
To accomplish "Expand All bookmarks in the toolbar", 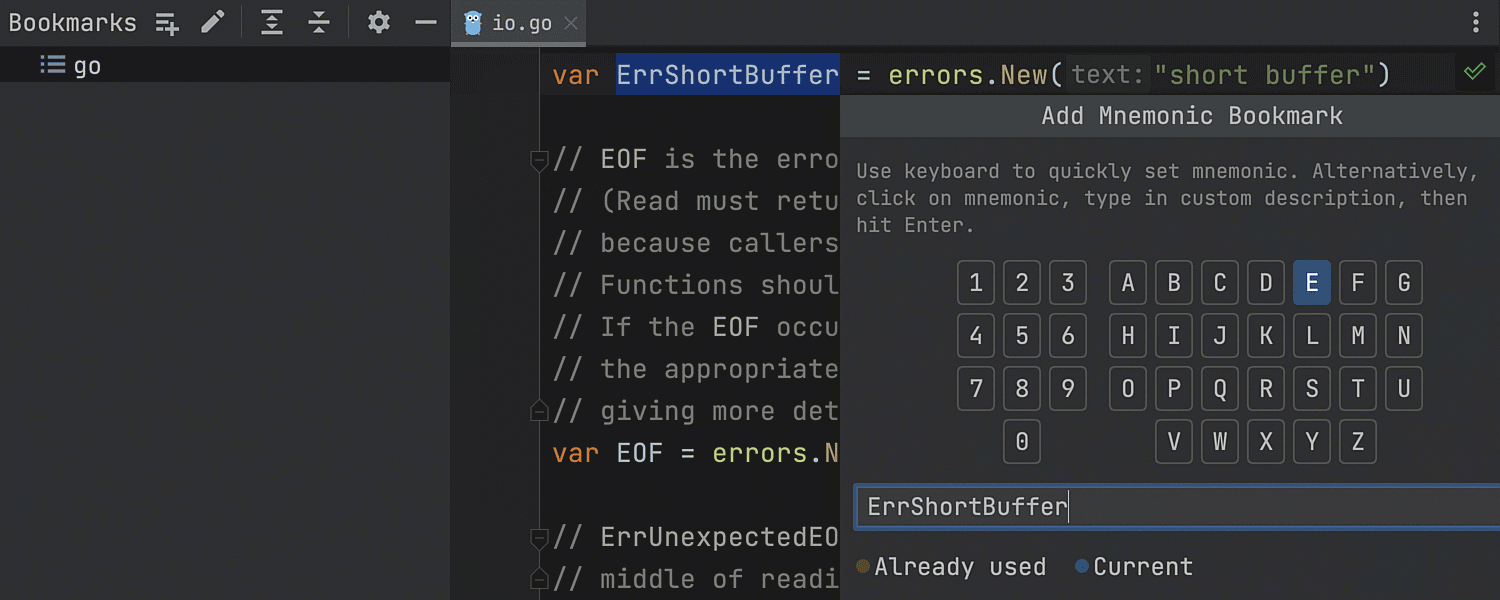I will coord(272,23).
